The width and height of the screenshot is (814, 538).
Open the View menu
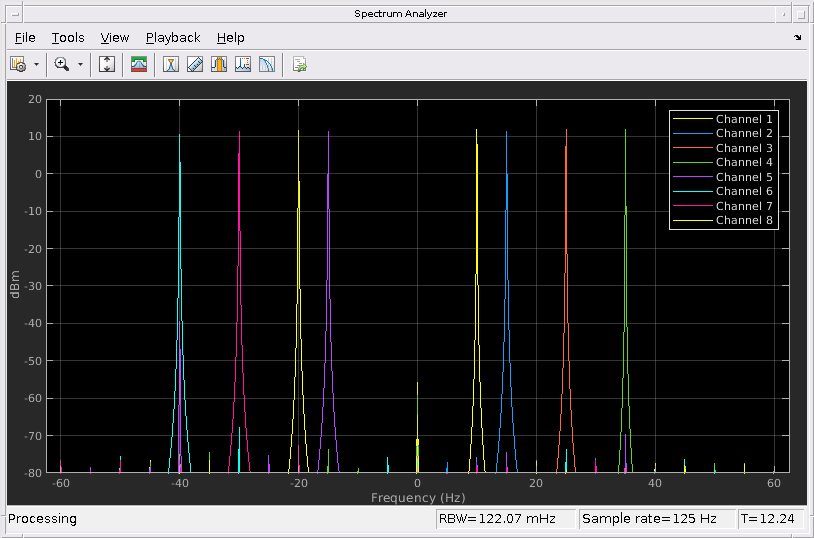(x=115, y=38)
